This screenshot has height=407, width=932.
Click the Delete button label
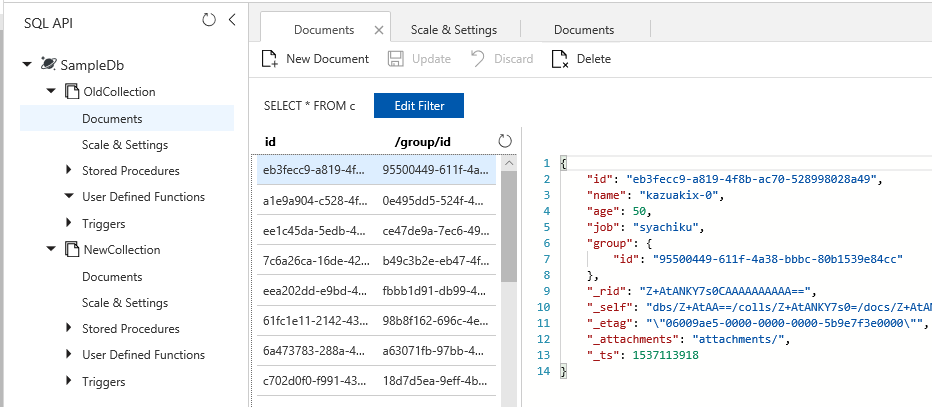pyautogui.click(x=594, y=59)
